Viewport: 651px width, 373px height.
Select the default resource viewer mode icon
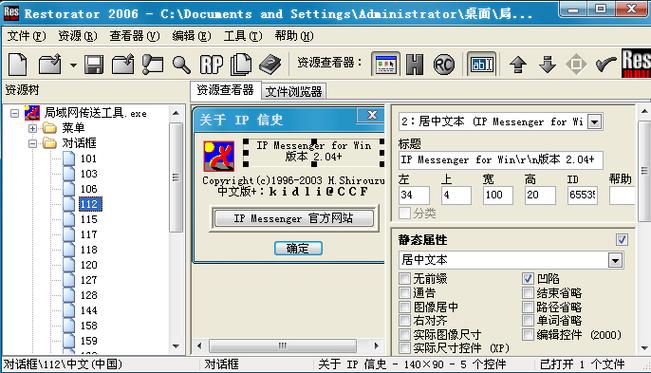point(386,64)
